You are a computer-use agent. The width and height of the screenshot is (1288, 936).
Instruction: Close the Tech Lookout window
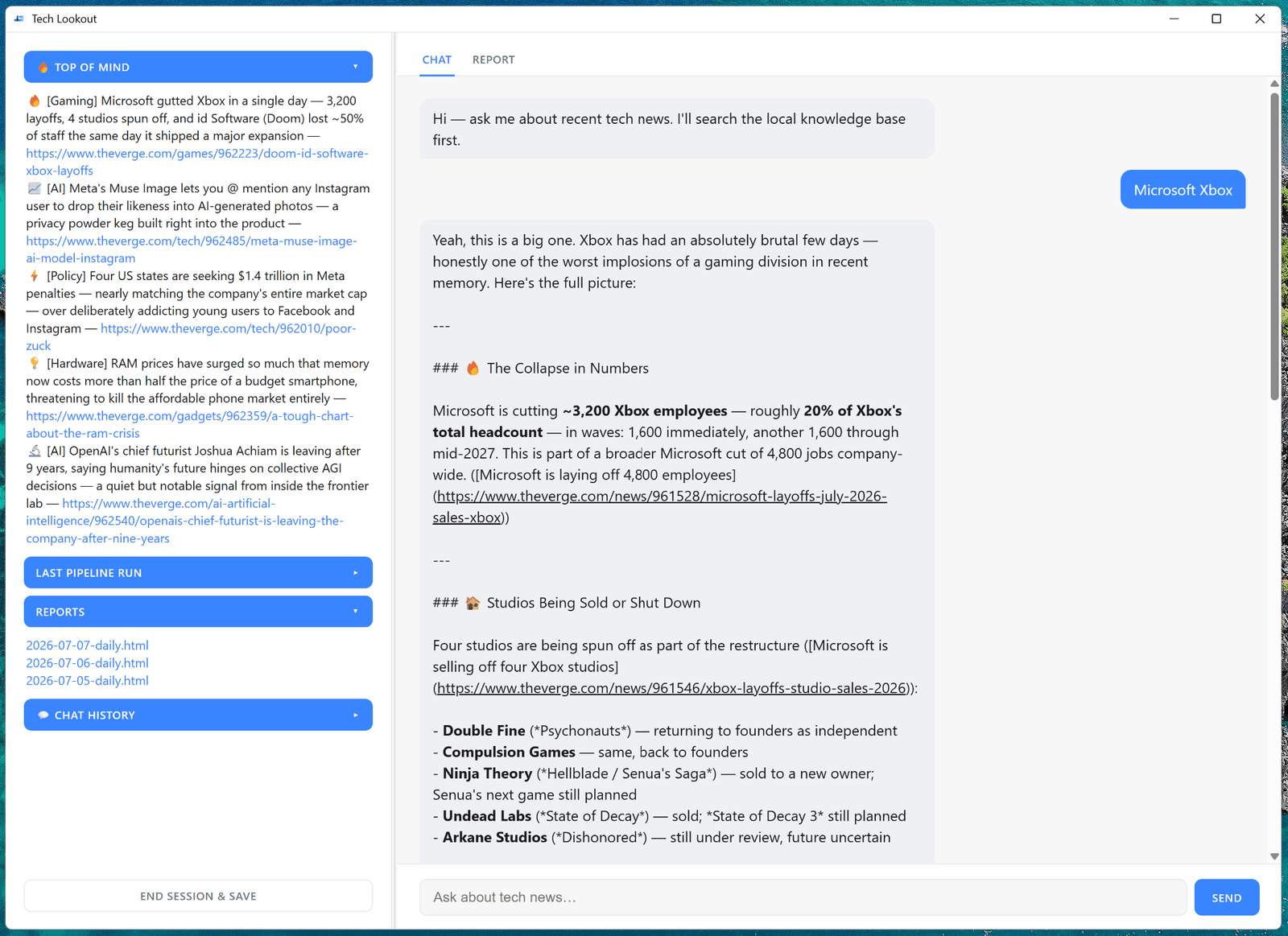tap(1260, 19)
